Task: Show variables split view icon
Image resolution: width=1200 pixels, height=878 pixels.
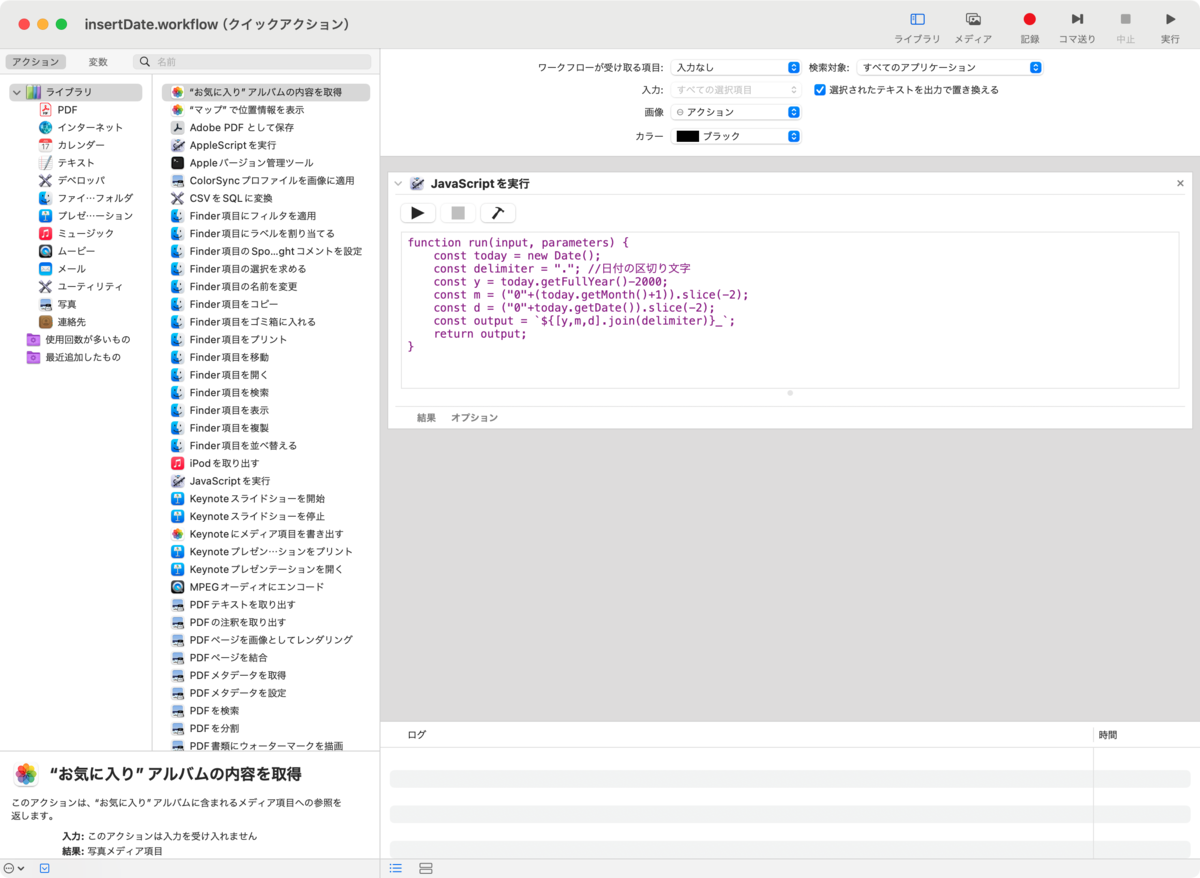Action: point(425,868)
